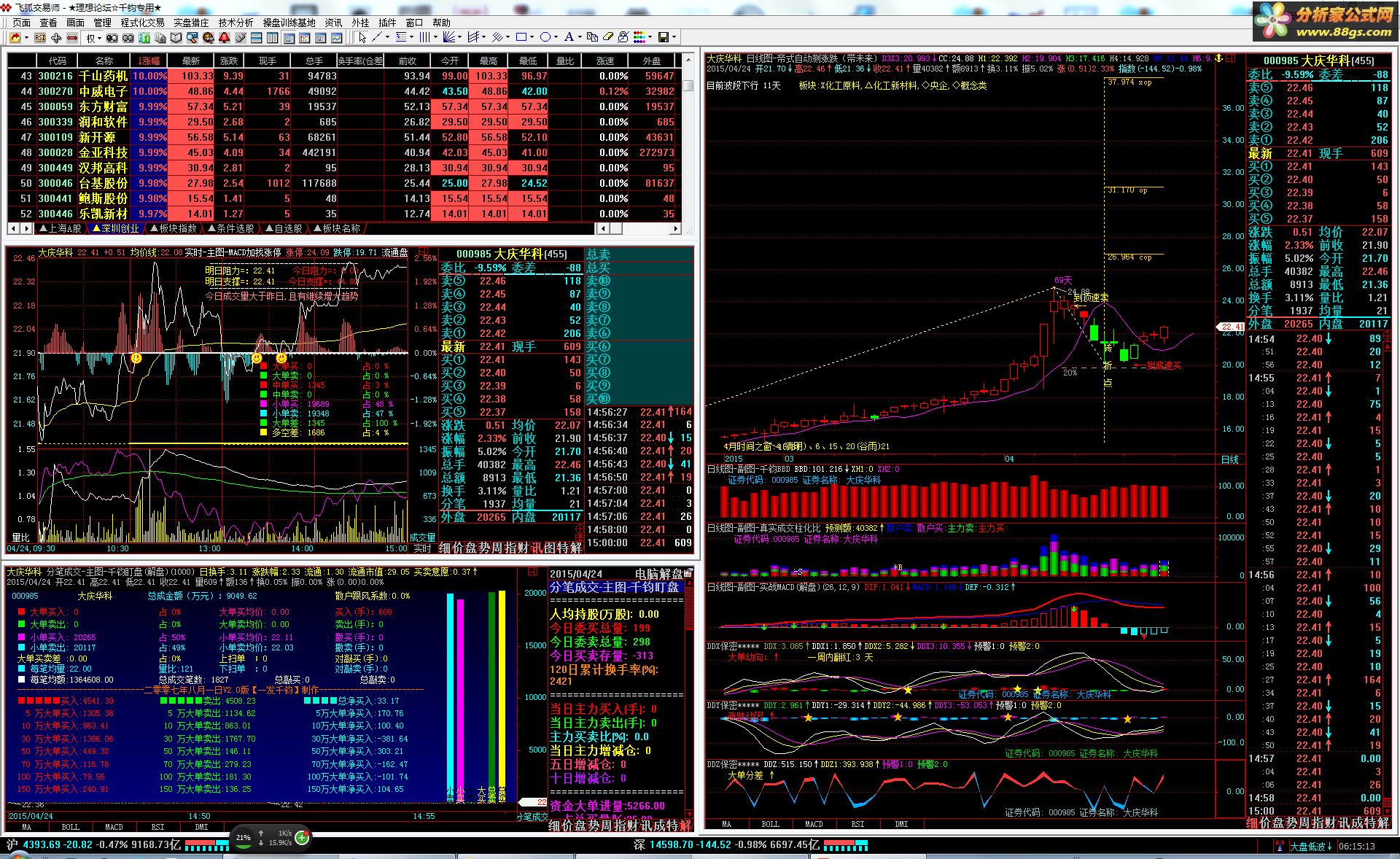Click the plug connection toolbar icon
Screen dimensions: 1400x859
click(x=241, y=38)
